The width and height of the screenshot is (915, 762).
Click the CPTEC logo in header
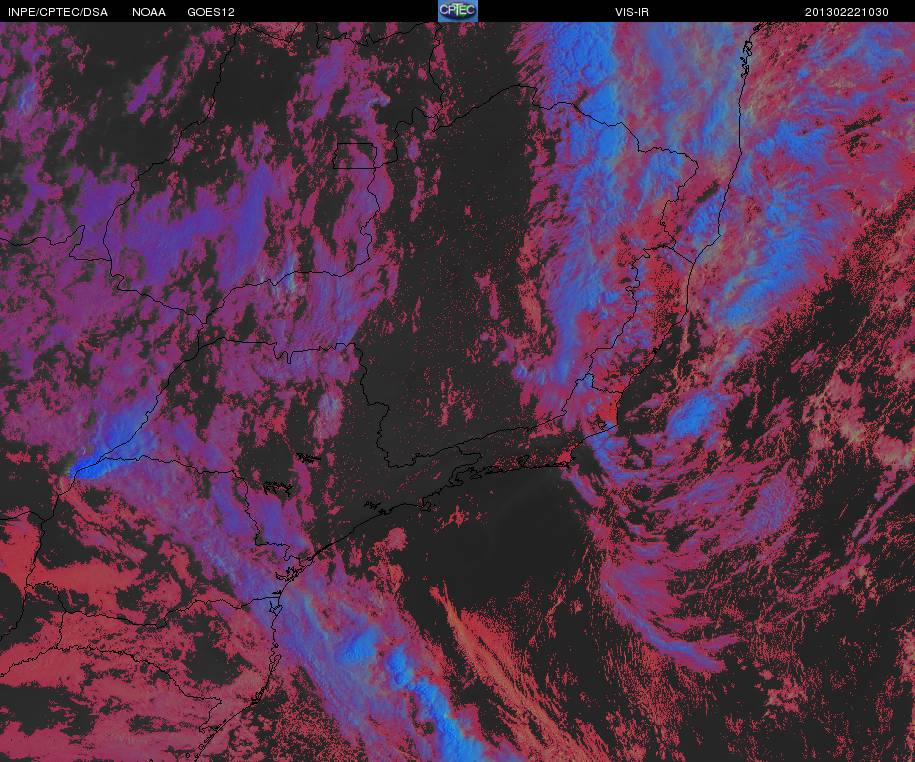click(458, 11)
